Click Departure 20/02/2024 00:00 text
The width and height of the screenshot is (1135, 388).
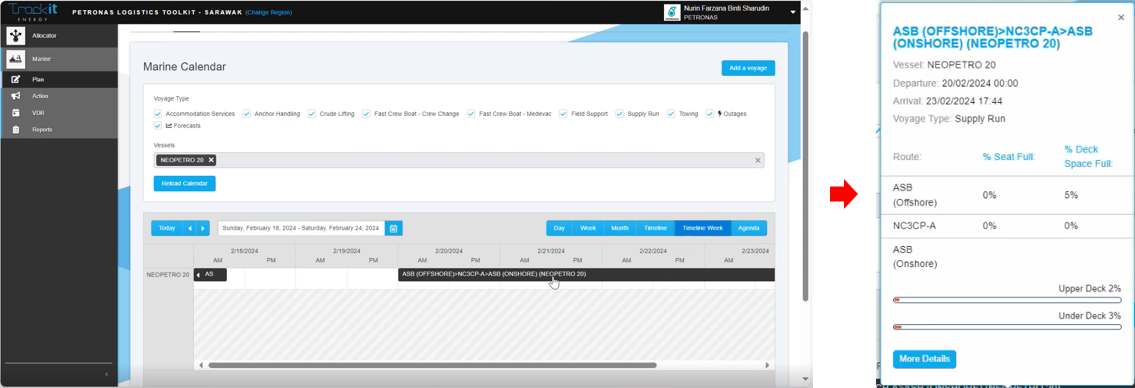point(955,83)
